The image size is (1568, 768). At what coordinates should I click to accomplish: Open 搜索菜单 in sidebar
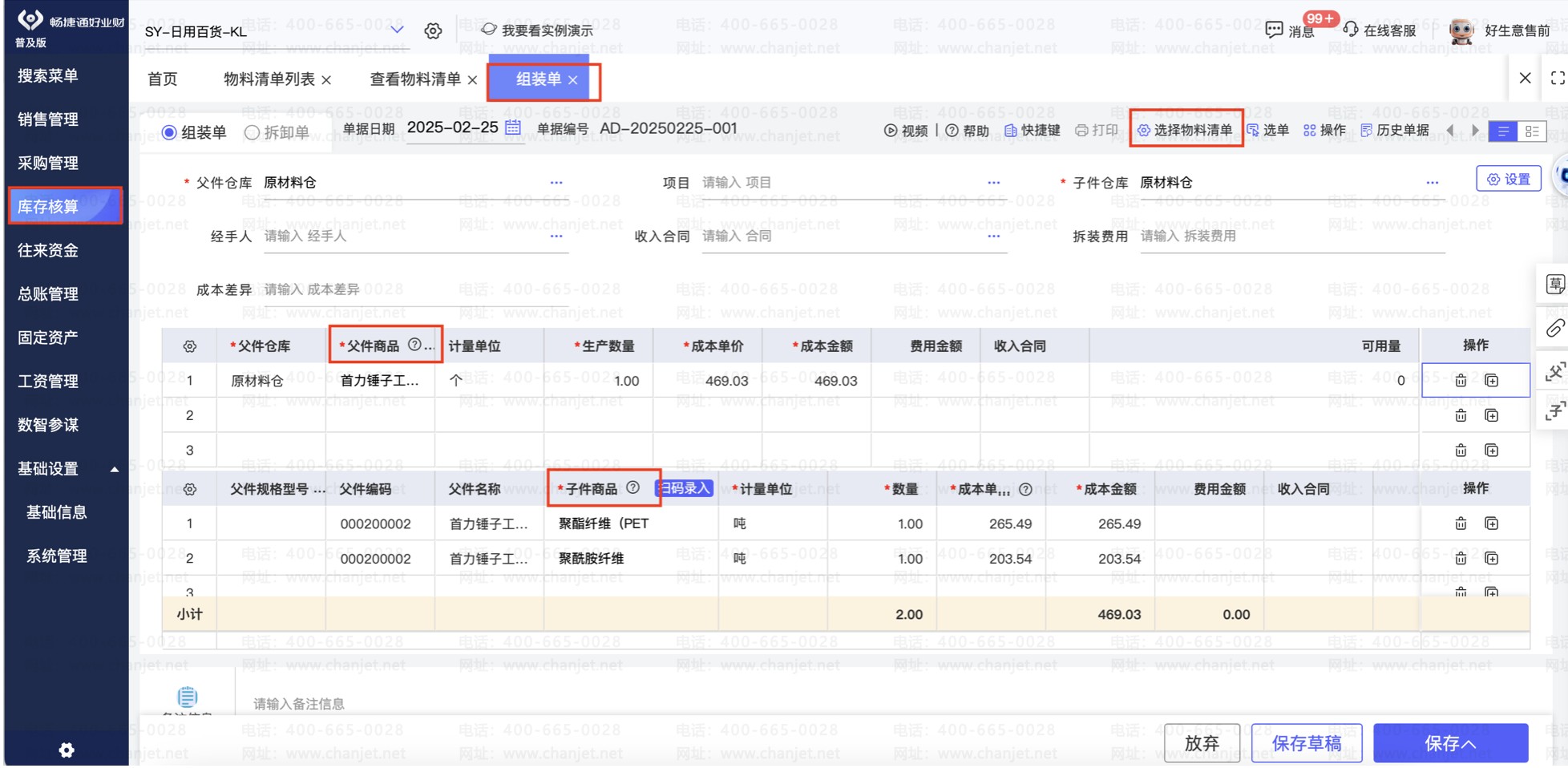(x=48, y=75)
